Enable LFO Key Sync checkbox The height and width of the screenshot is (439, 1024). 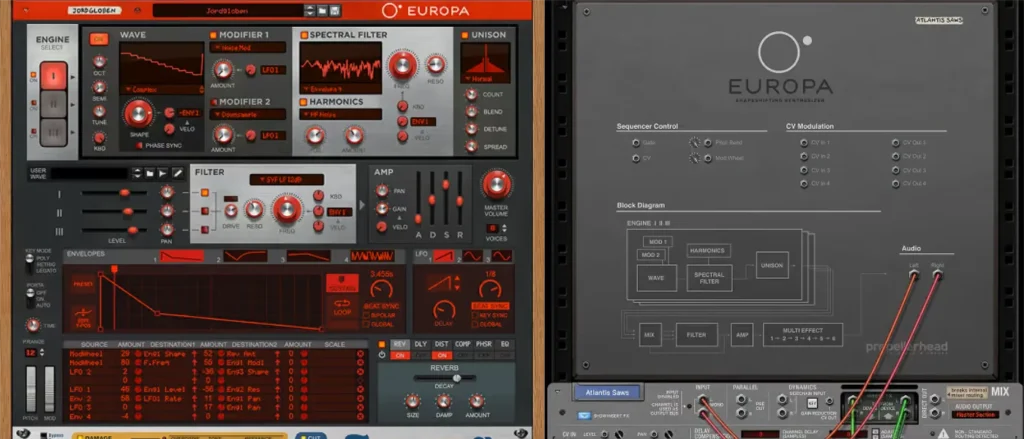pos(473,315)
